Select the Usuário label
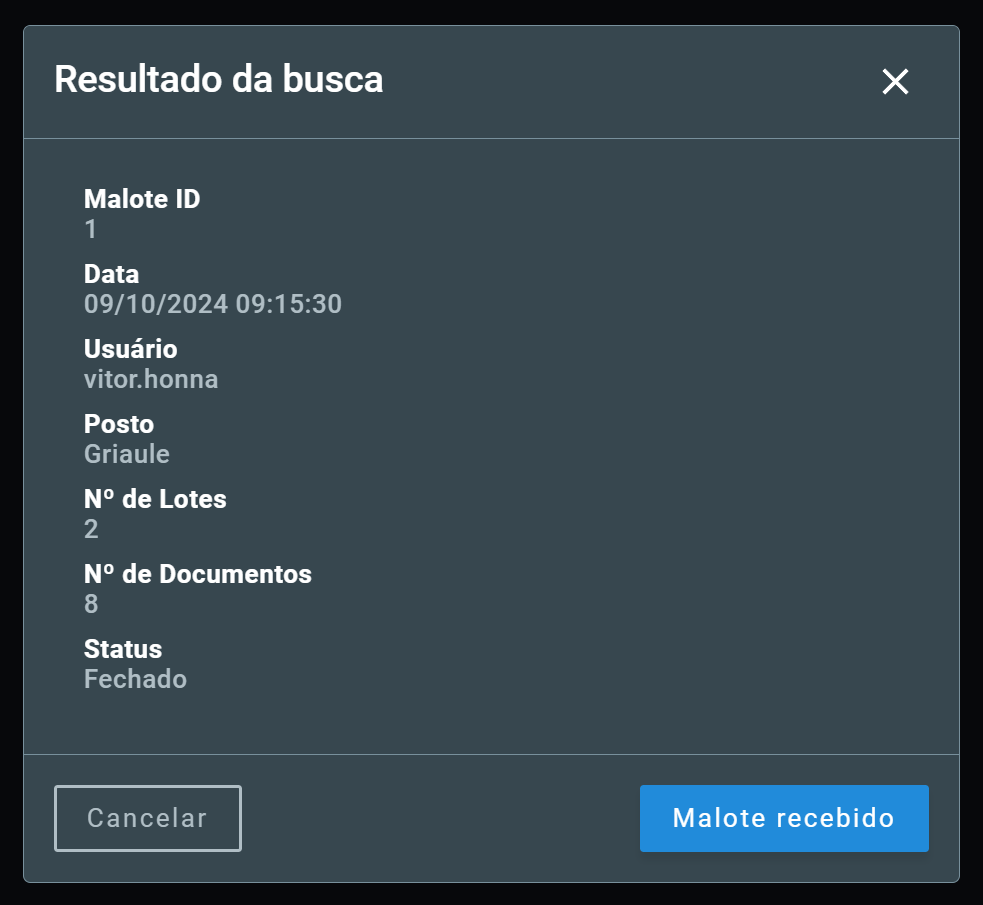This screenshot has width=983, height=905. [130, 349]
